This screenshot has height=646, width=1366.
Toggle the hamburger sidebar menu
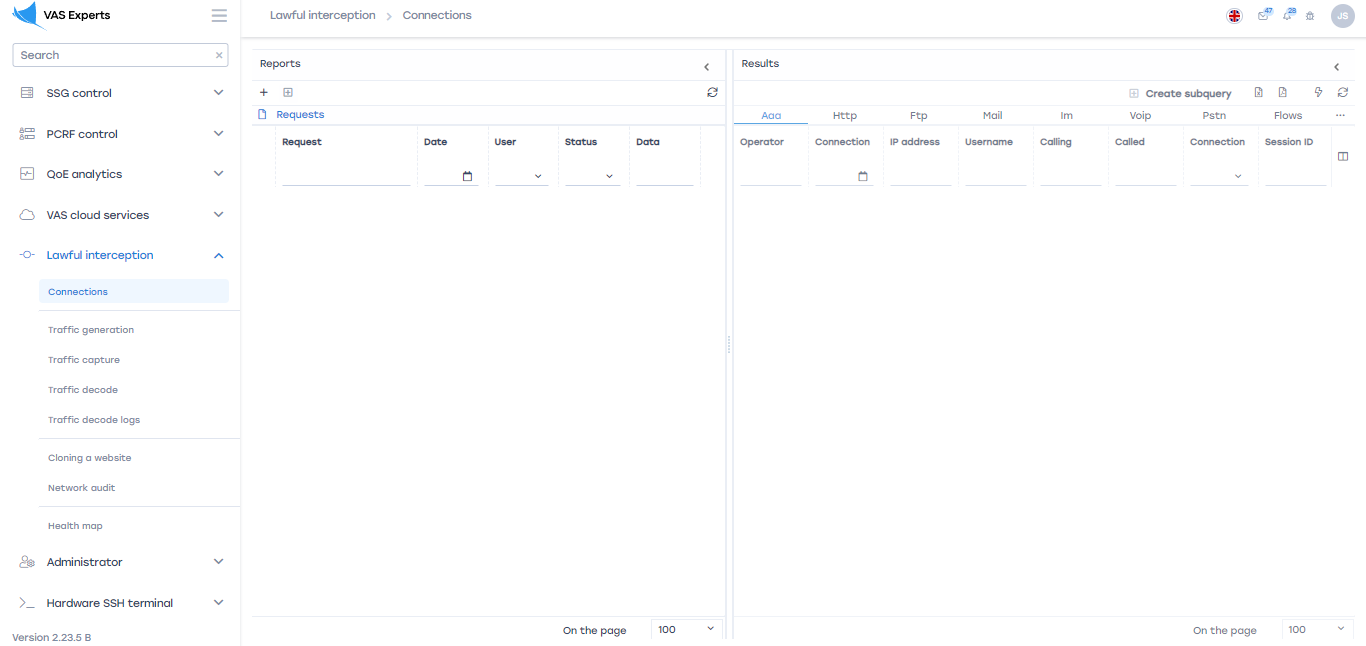(x=219, y=16)
